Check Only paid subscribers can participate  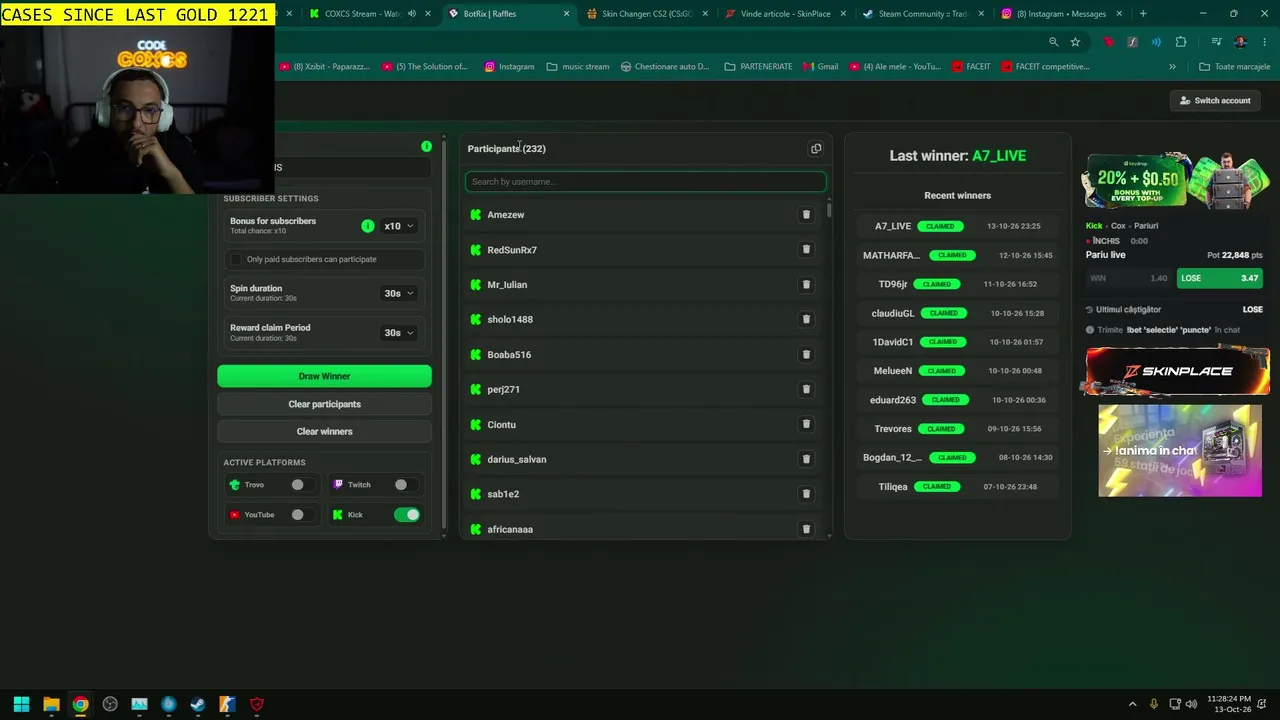tap(236, 260)
